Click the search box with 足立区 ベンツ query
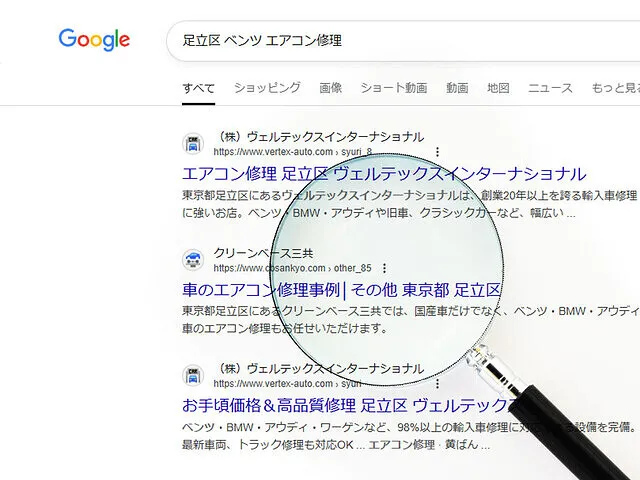Viewport: 640px width, 480px height. 403,41
